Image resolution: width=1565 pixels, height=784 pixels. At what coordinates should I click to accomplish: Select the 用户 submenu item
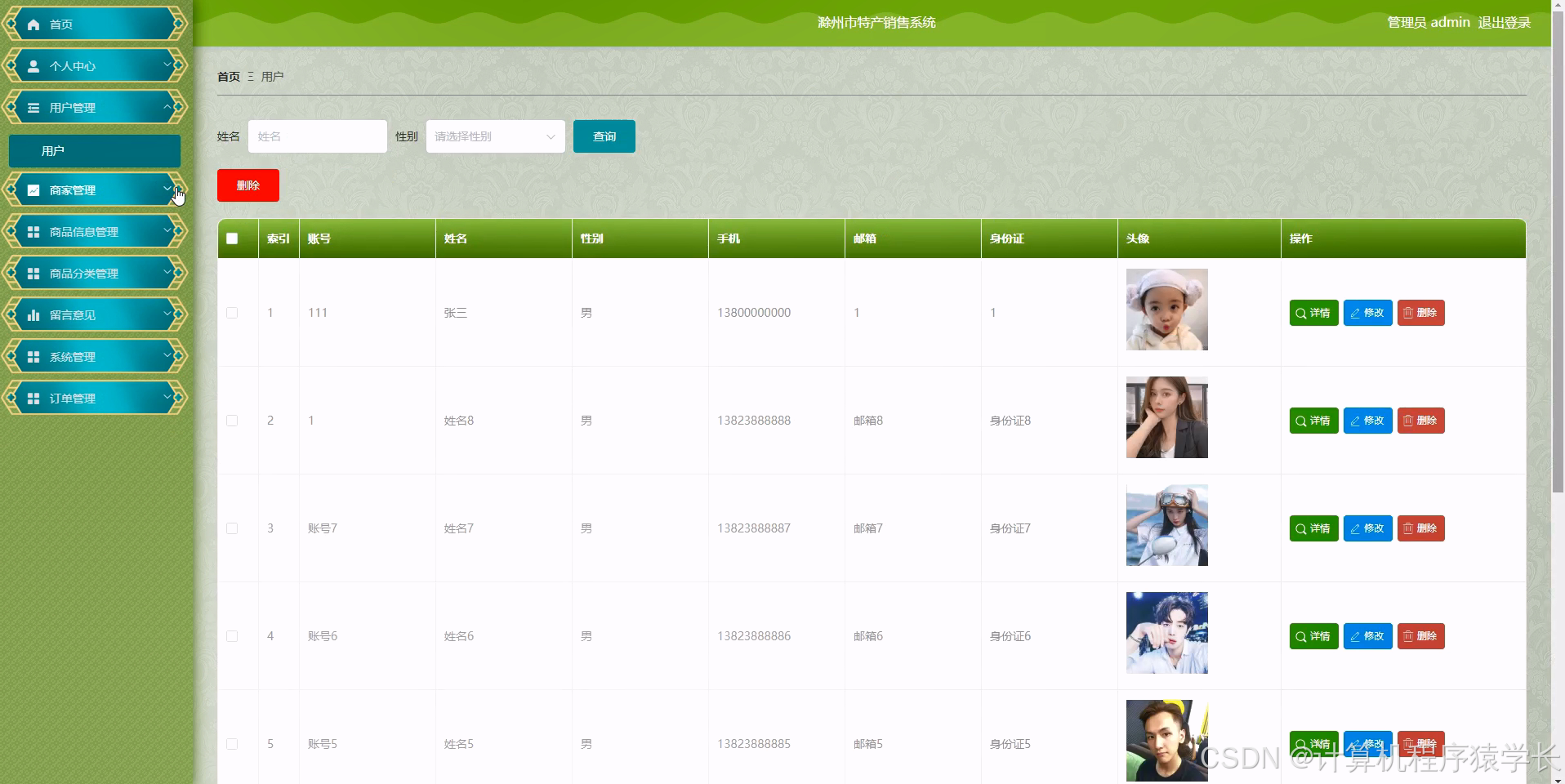(x=95, y=151)
